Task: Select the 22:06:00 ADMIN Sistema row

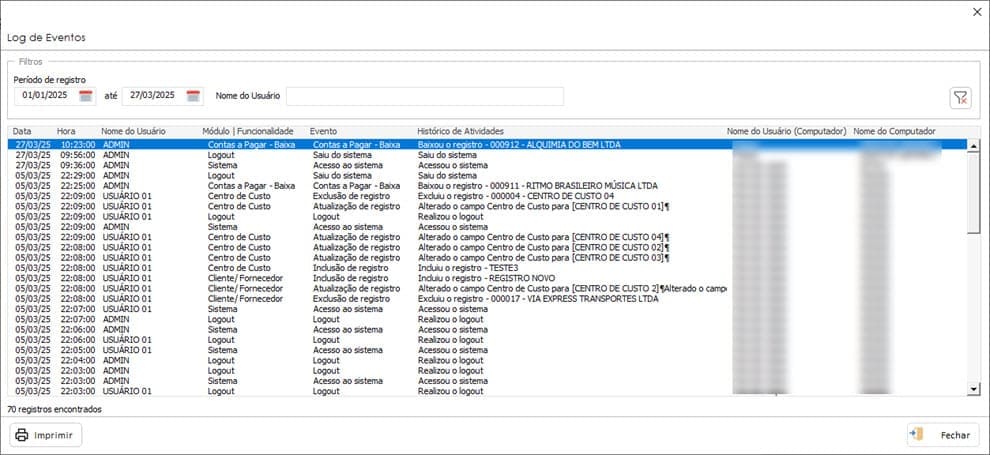Action: point(487,329)
